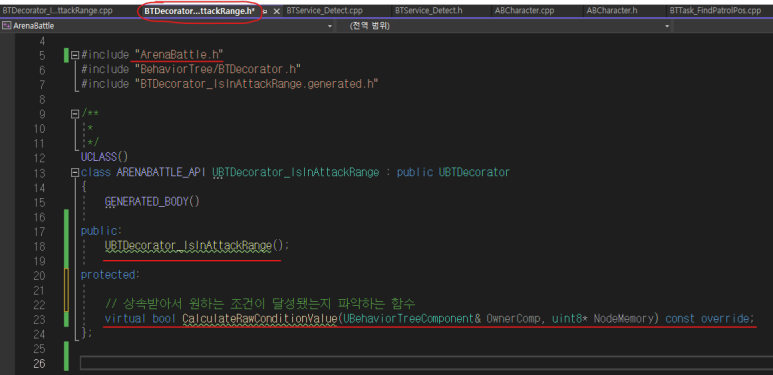
Task: Switch to the ABCharacter.h tab
Action: tap(612, 11)
